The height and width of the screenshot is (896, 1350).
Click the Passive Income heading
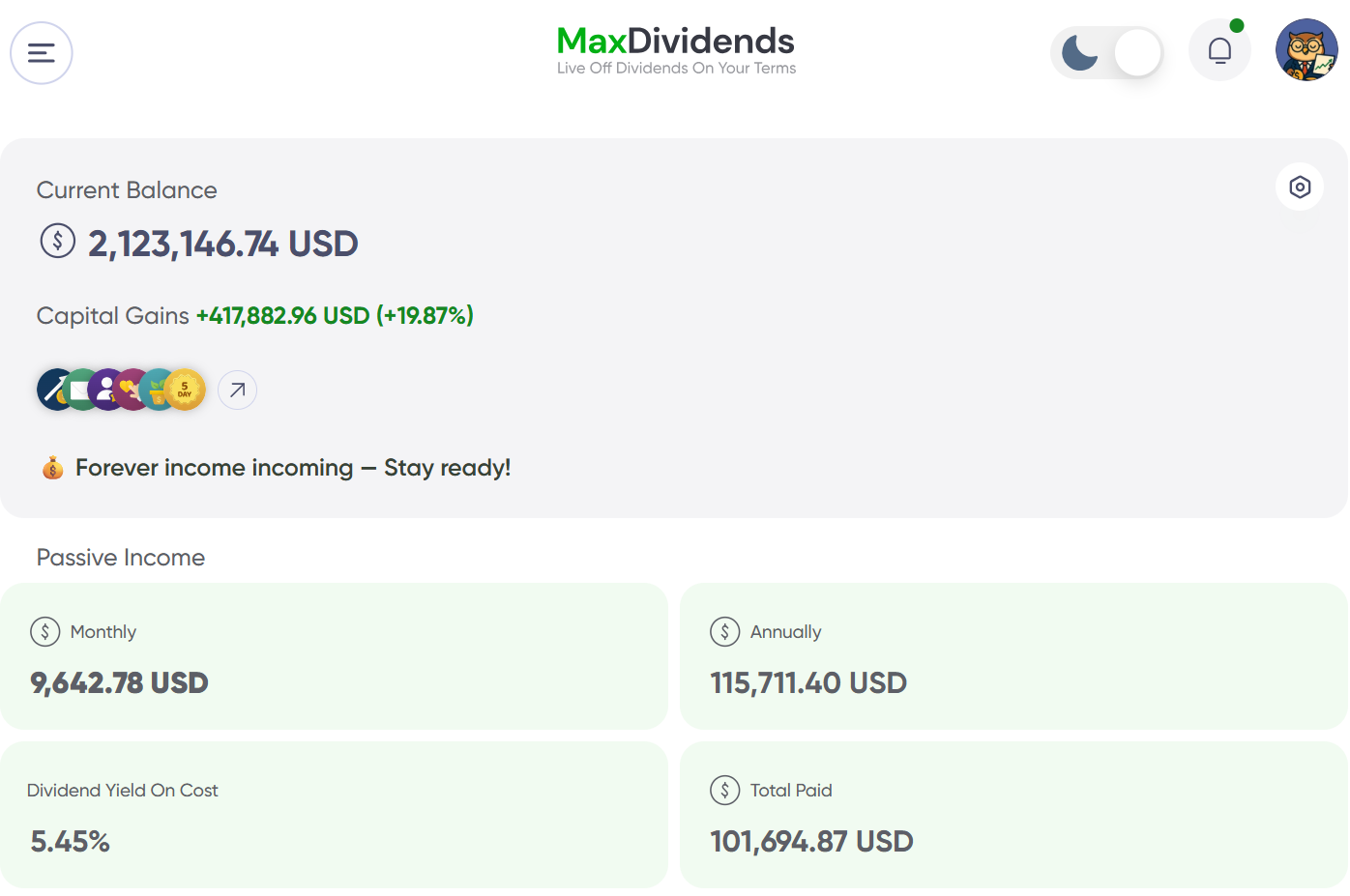point(121,558)
